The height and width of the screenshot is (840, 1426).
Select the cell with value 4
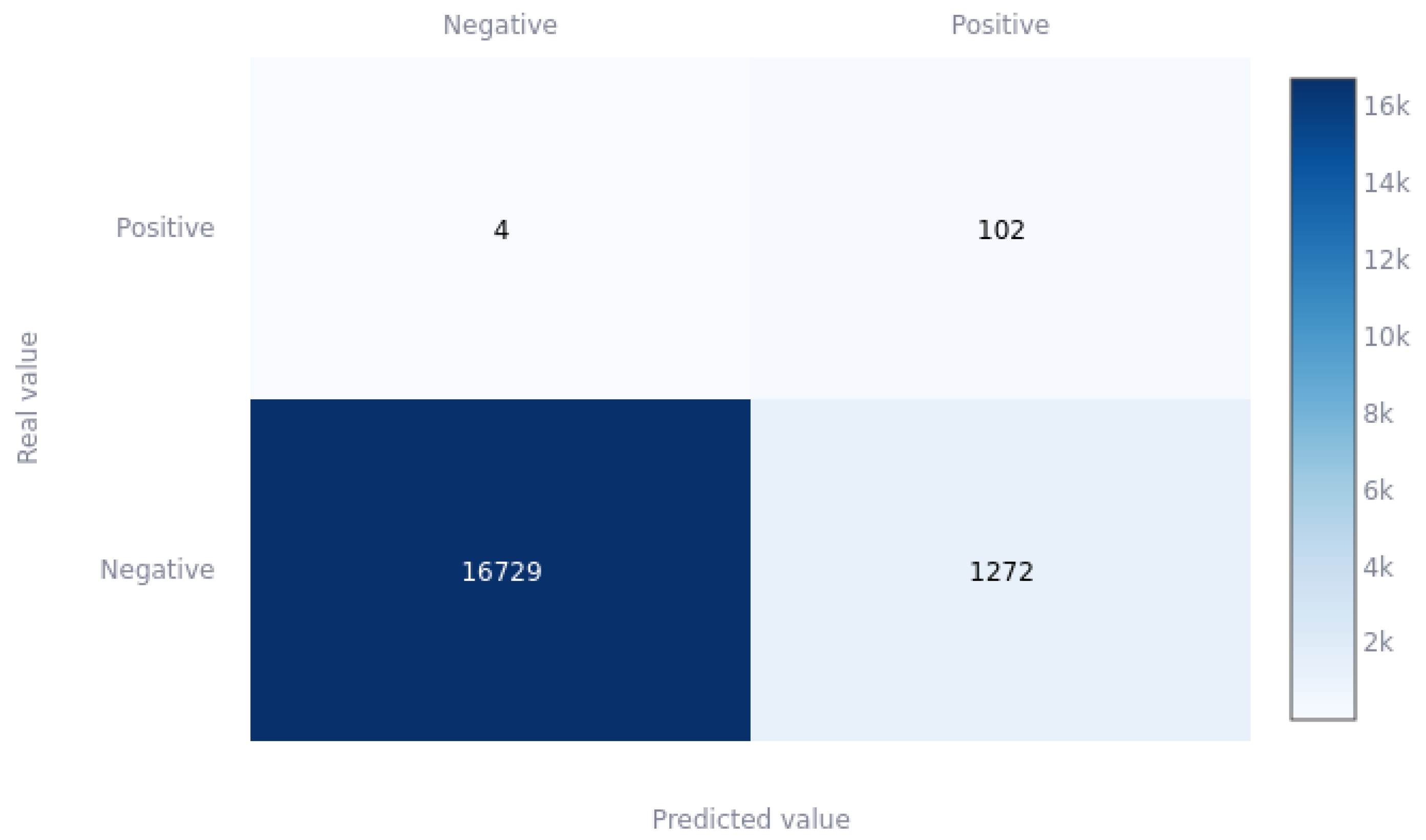coord(500,228)
